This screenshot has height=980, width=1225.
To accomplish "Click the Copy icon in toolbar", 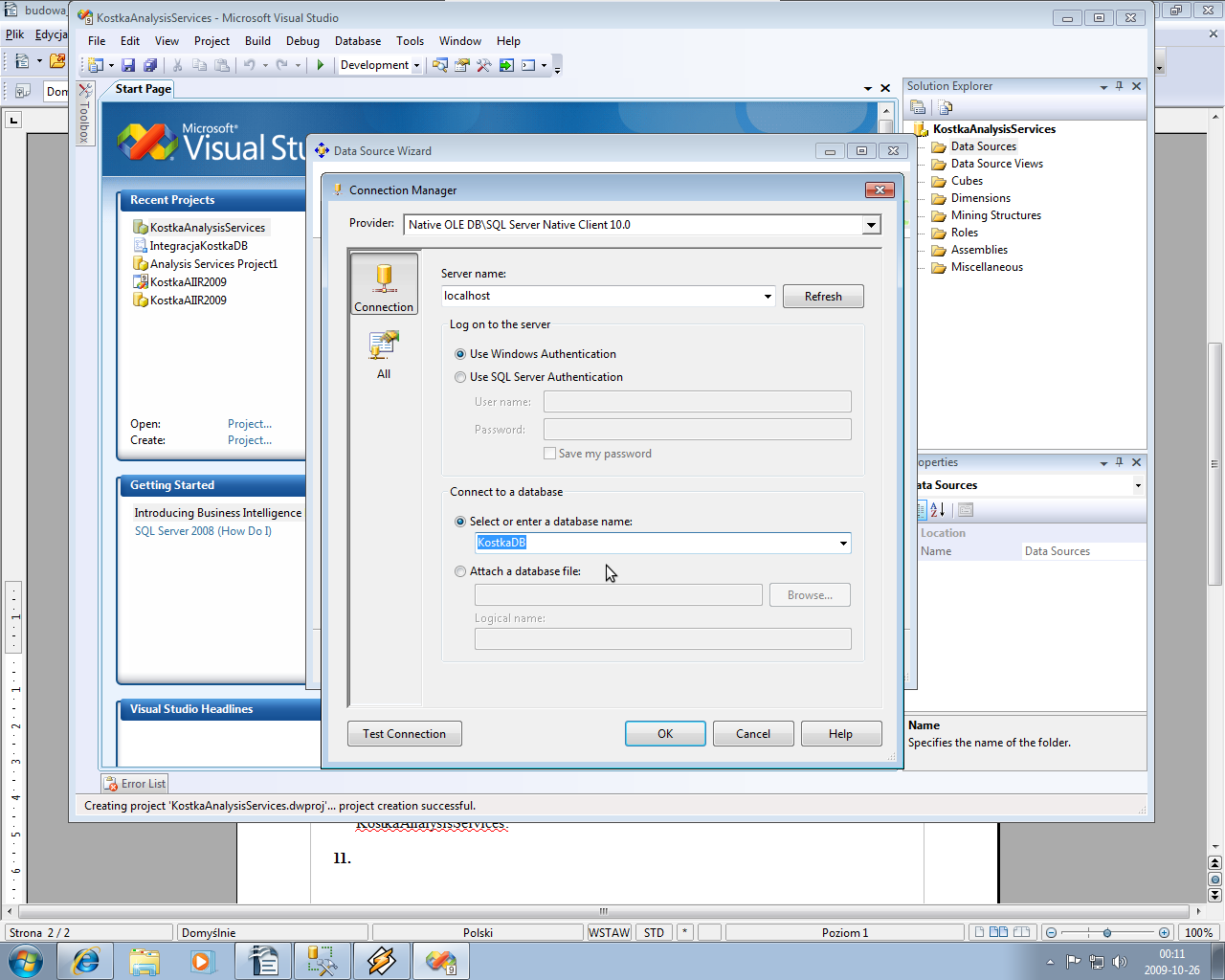I will [x=199, y=65].
